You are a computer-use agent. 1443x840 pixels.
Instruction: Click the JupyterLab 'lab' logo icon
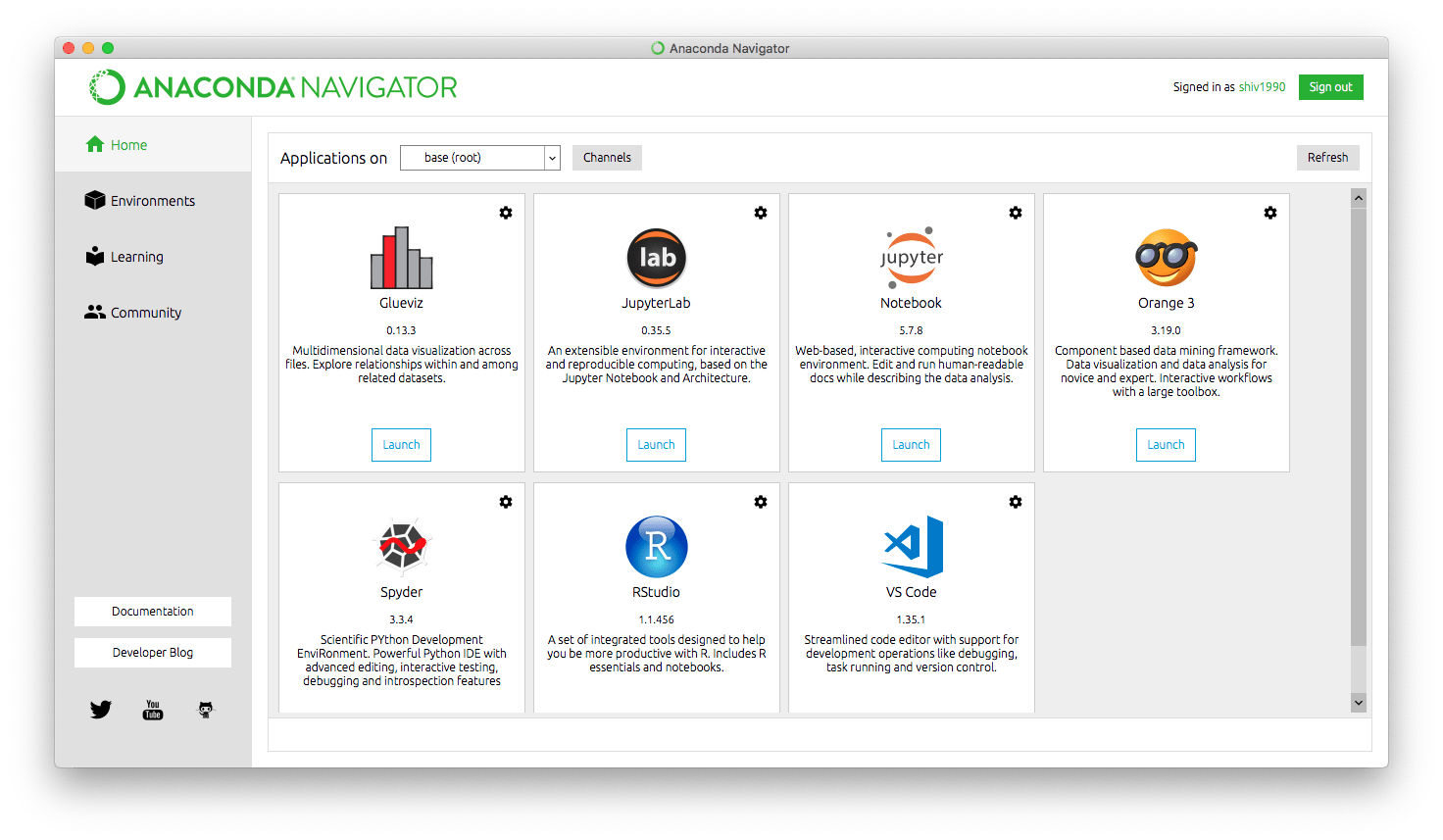click(657, 258)
